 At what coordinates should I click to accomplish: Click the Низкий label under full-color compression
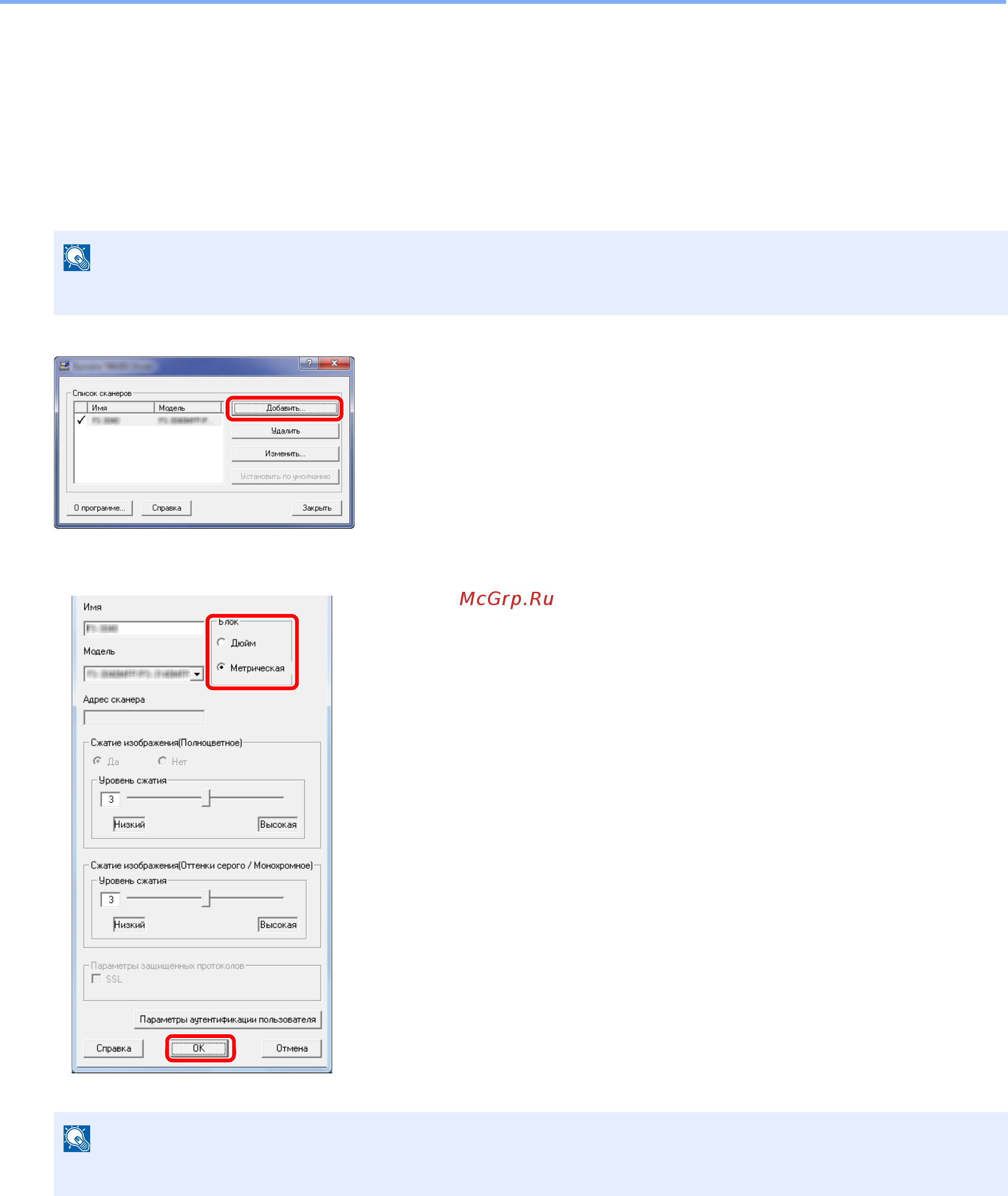point(129,824)
